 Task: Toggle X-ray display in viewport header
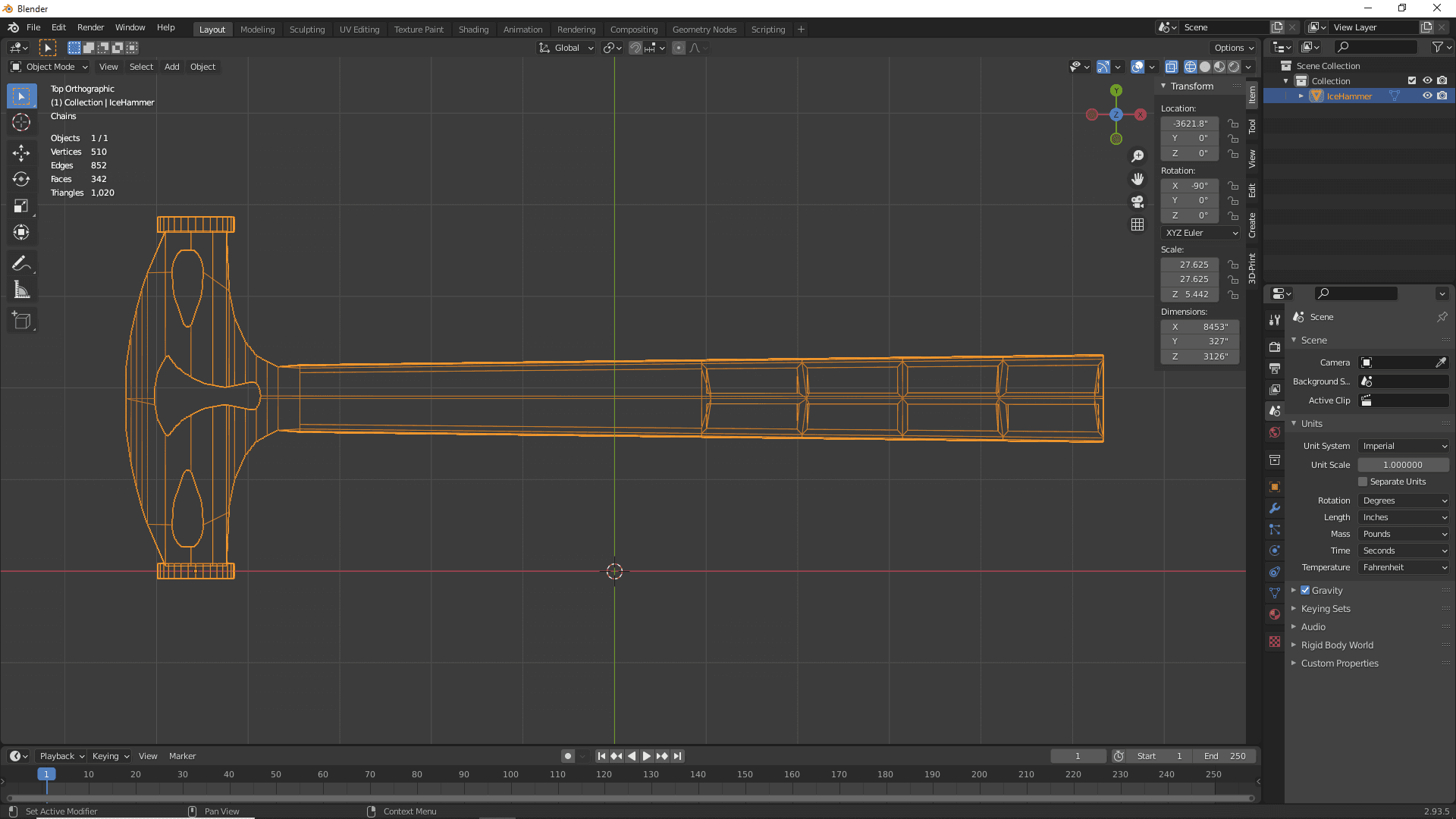click(1172, 67)
